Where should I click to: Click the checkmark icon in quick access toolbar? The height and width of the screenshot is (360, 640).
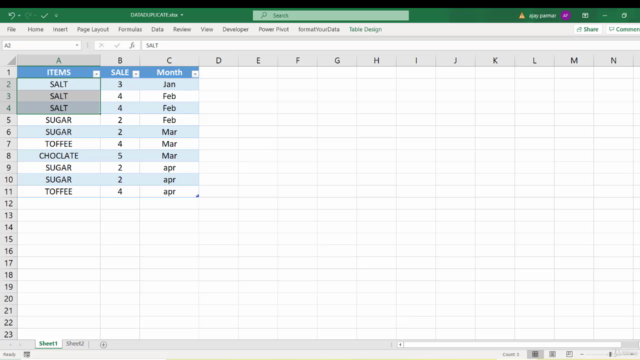click(x=44, y=16)
